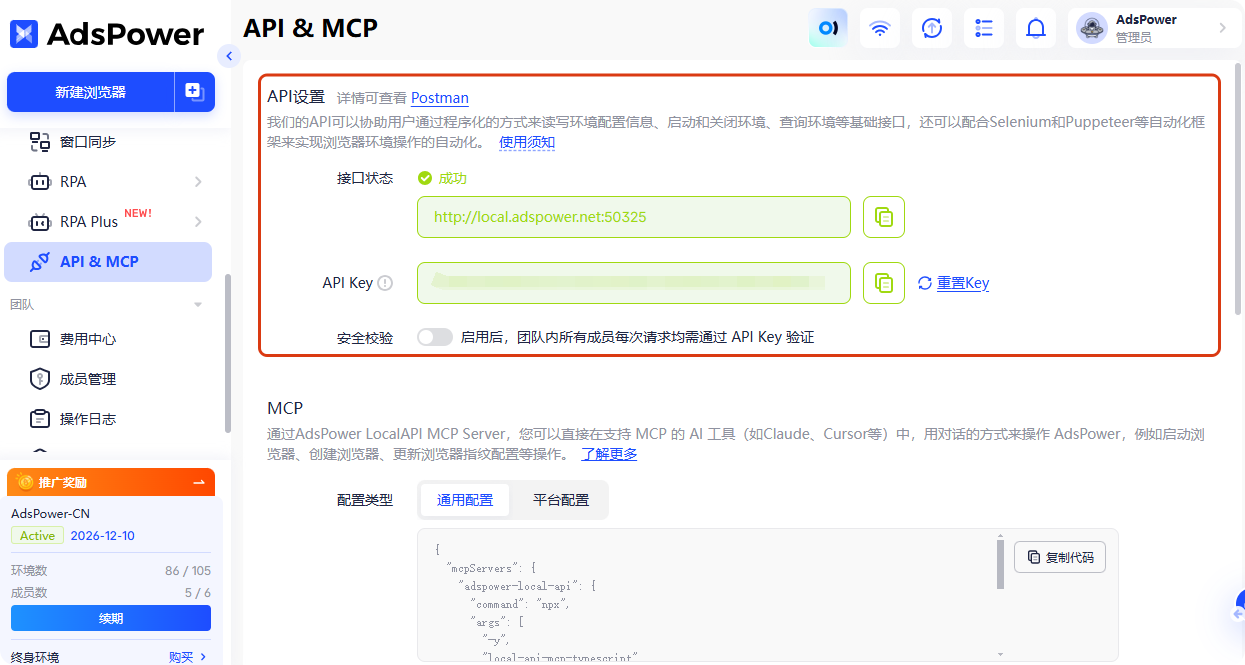
Task: Click the member management shield icon
Action: [40, 379]
